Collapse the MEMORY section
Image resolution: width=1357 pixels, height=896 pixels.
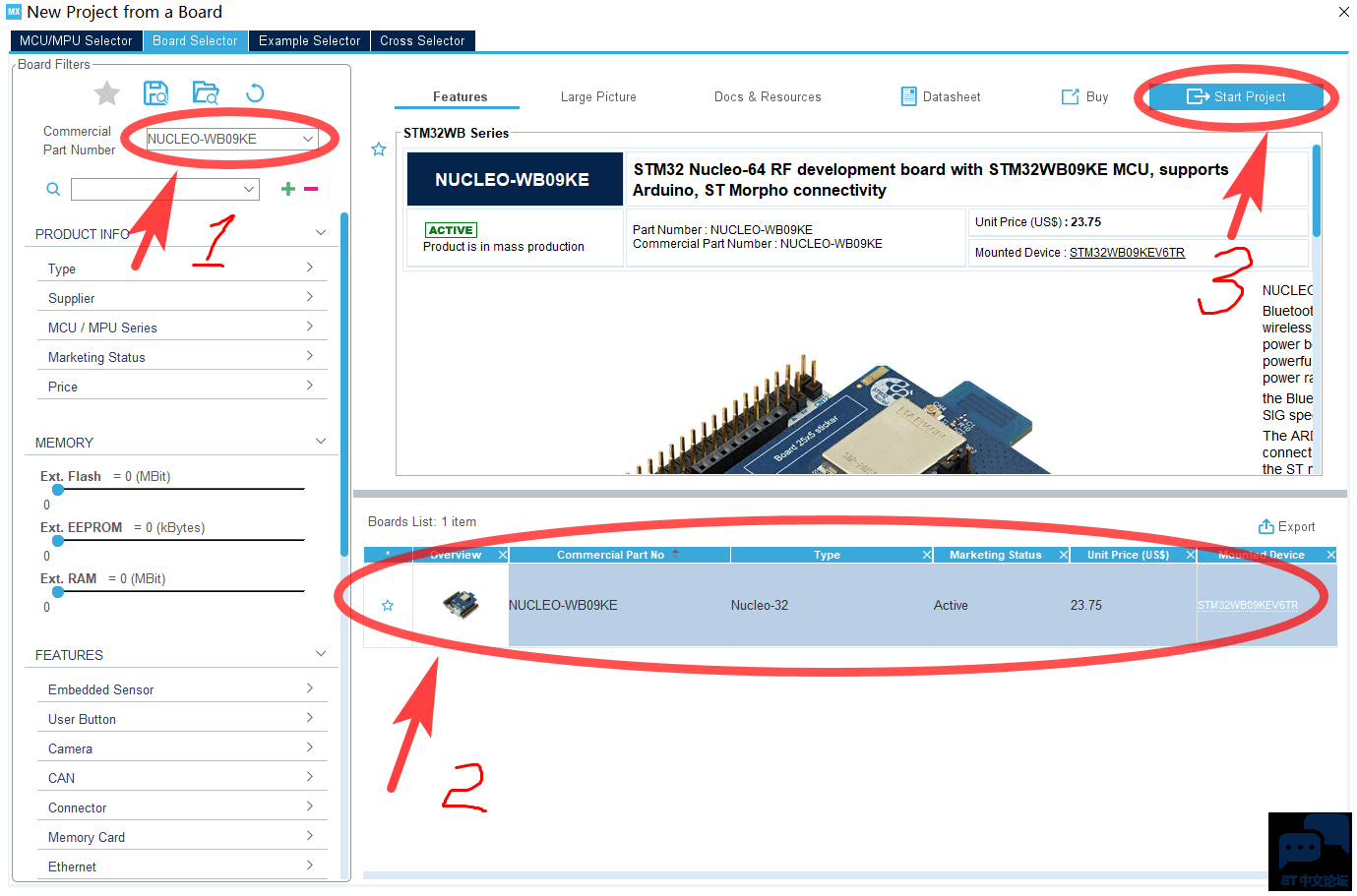point(321,442)
